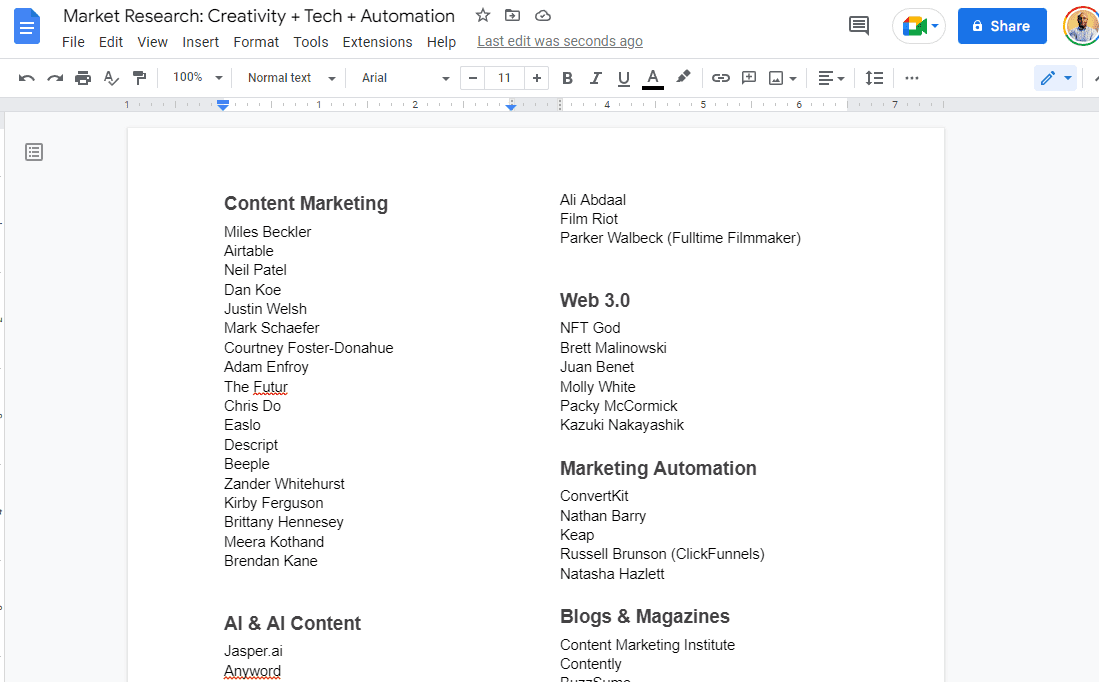Increase font size
Image resolution: width=1099 pixels, height=682 pixels.
click(x=537, y=78)
